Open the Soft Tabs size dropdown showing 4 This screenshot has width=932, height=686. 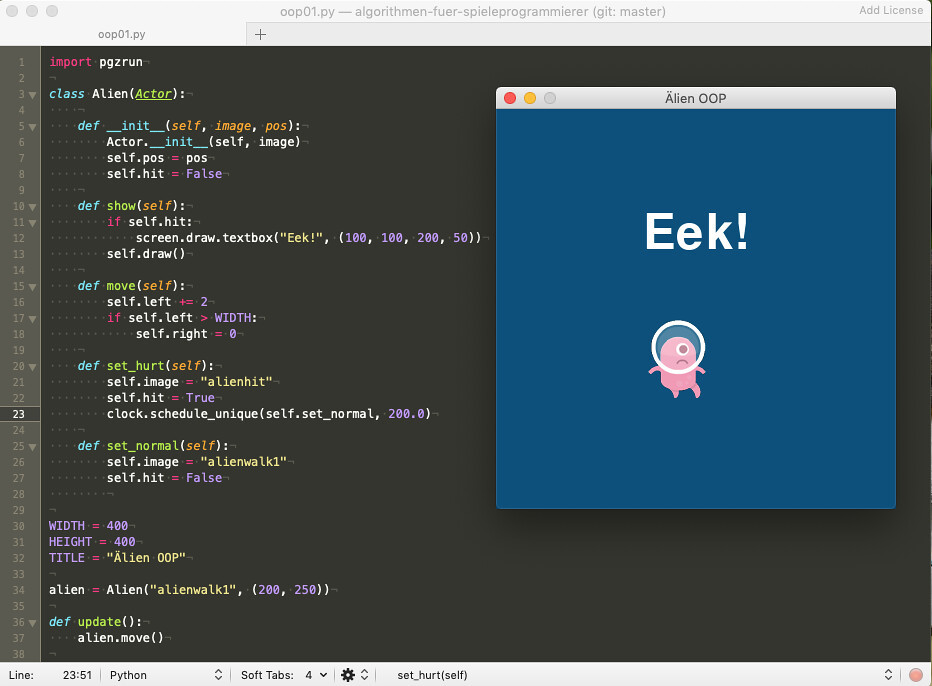coord(316,675)
